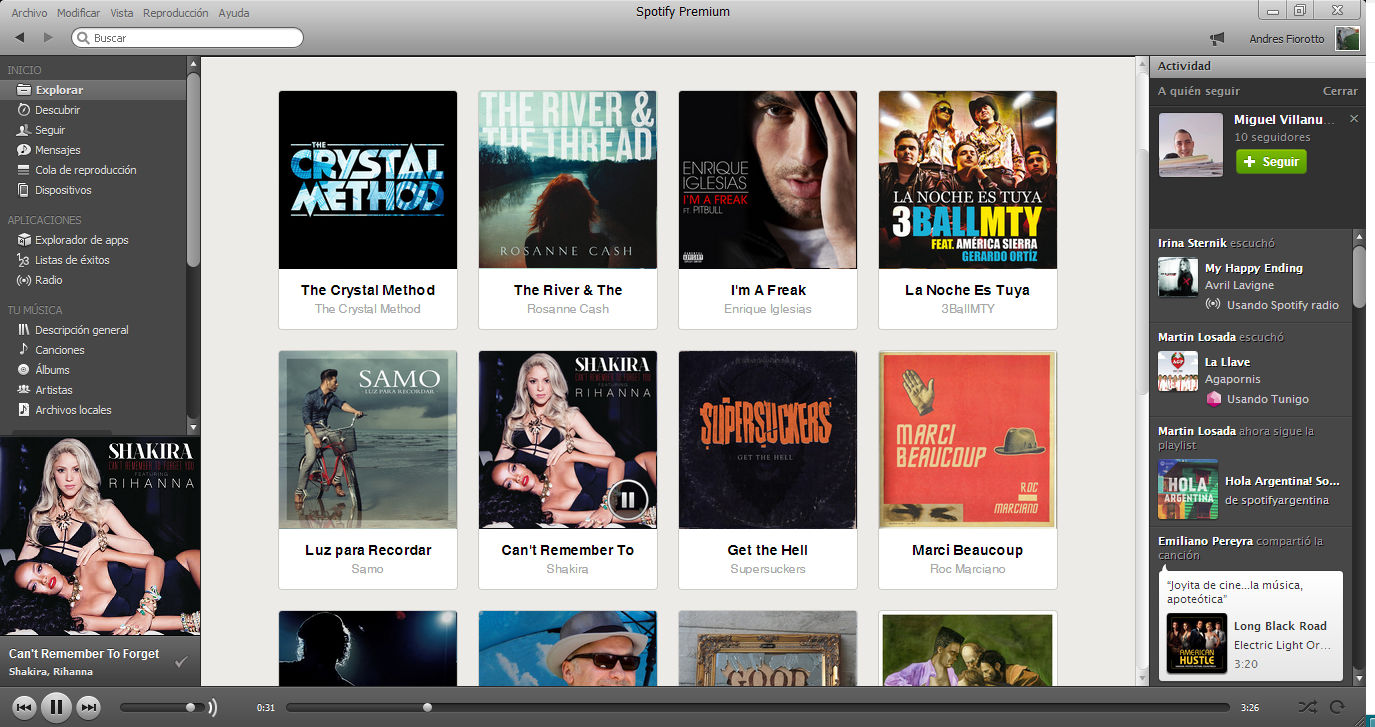Go back with the left arrow
1375x727 pixels.
(x=20, y=38)
